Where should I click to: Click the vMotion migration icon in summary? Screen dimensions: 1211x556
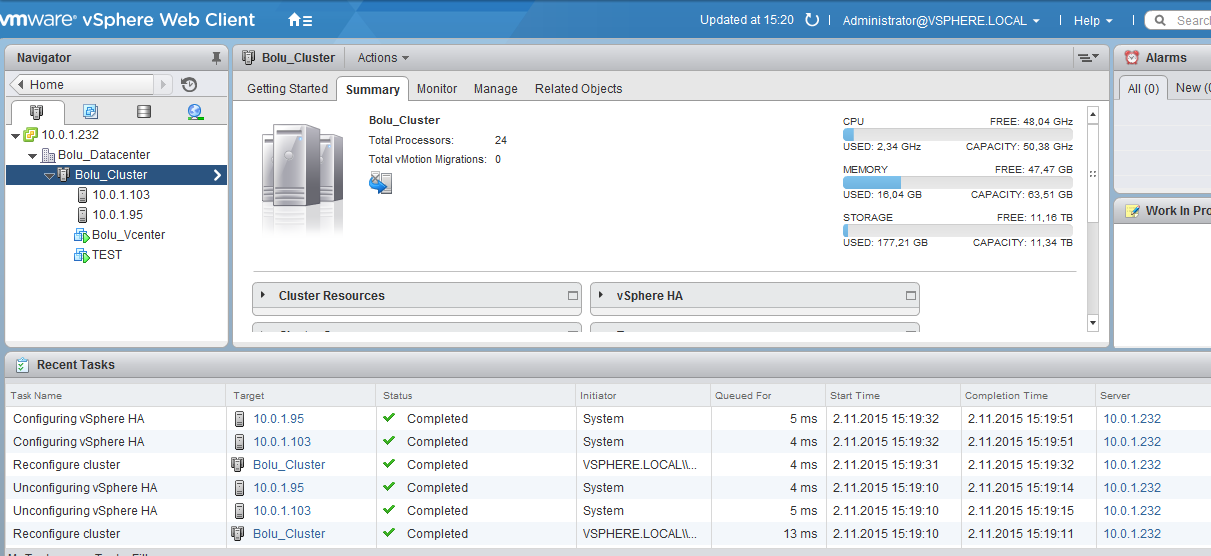tap(380, 183)
